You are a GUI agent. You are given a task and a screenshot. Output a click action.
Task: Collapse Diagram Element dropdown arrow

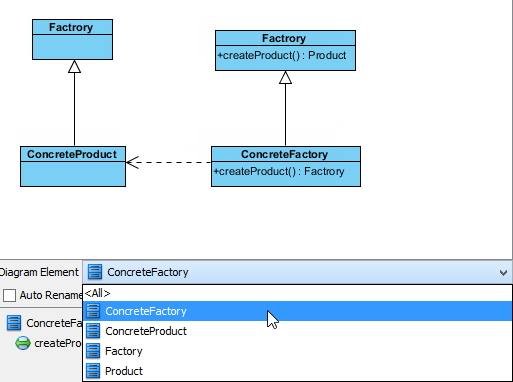pos(503,273)
